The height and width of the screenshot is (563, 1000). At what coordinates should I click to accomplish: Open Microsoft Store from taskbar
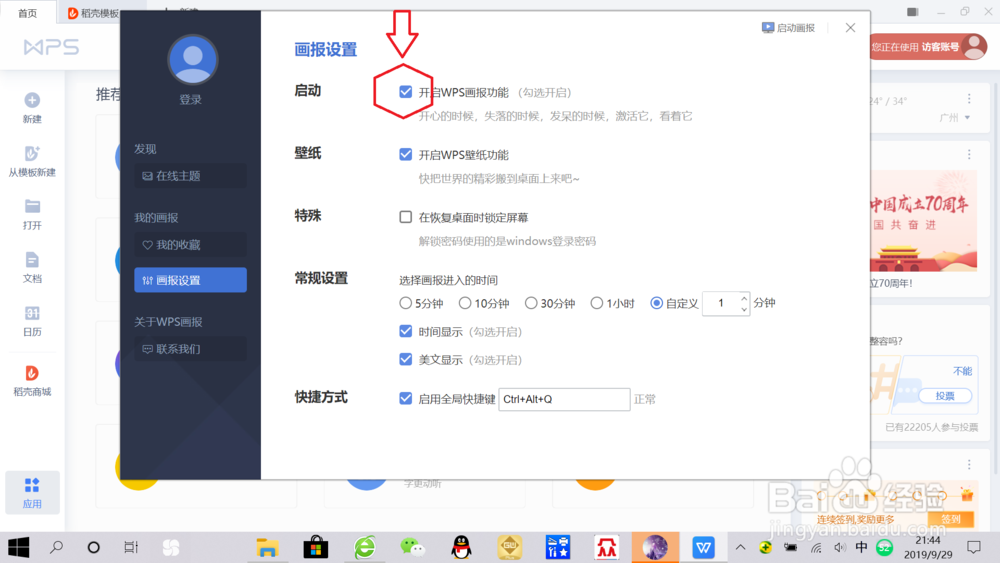(x=316, y=547)
